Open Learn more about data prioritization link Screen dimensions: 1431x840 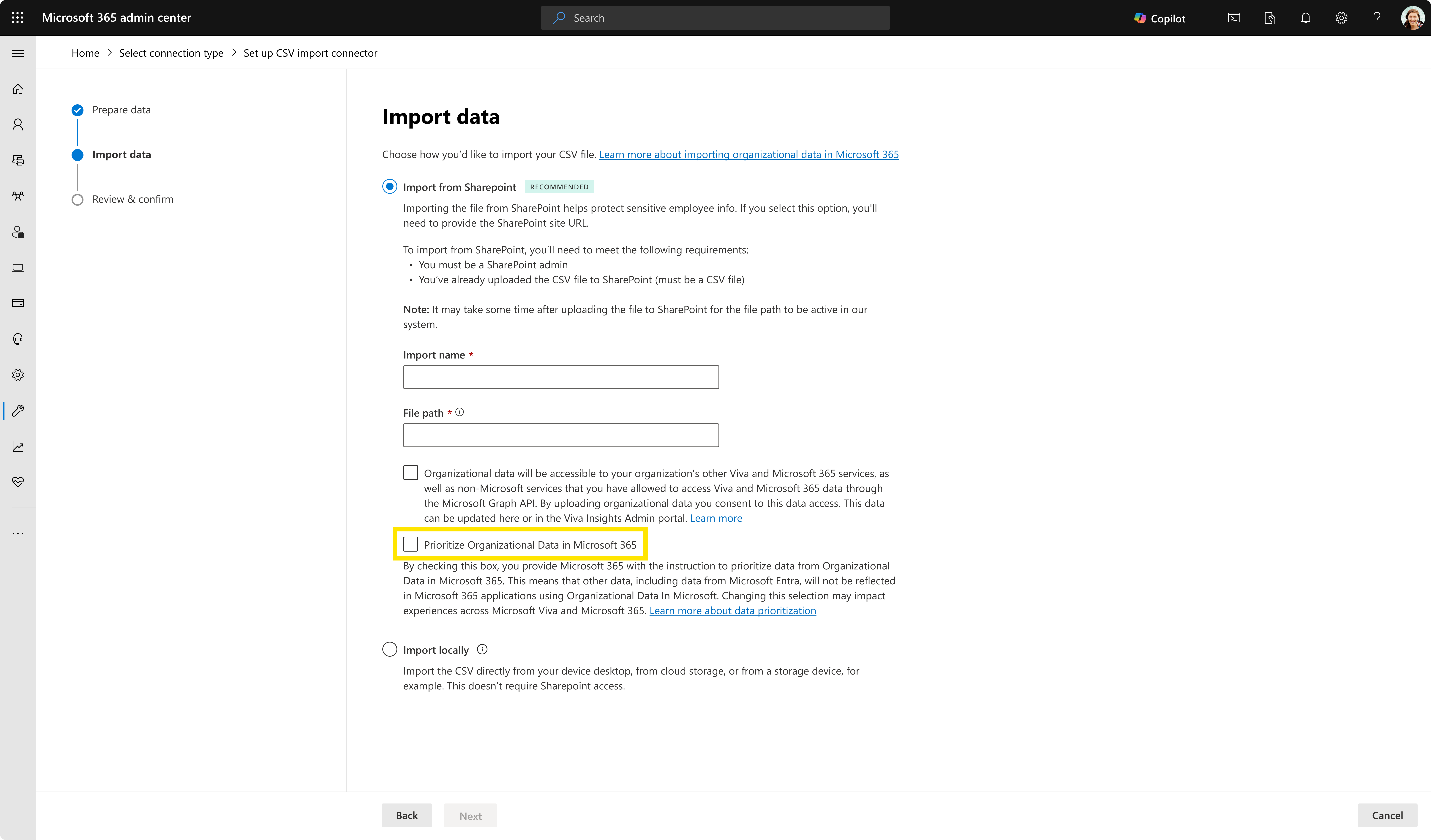pyautogui.click(x=732, y=611)
